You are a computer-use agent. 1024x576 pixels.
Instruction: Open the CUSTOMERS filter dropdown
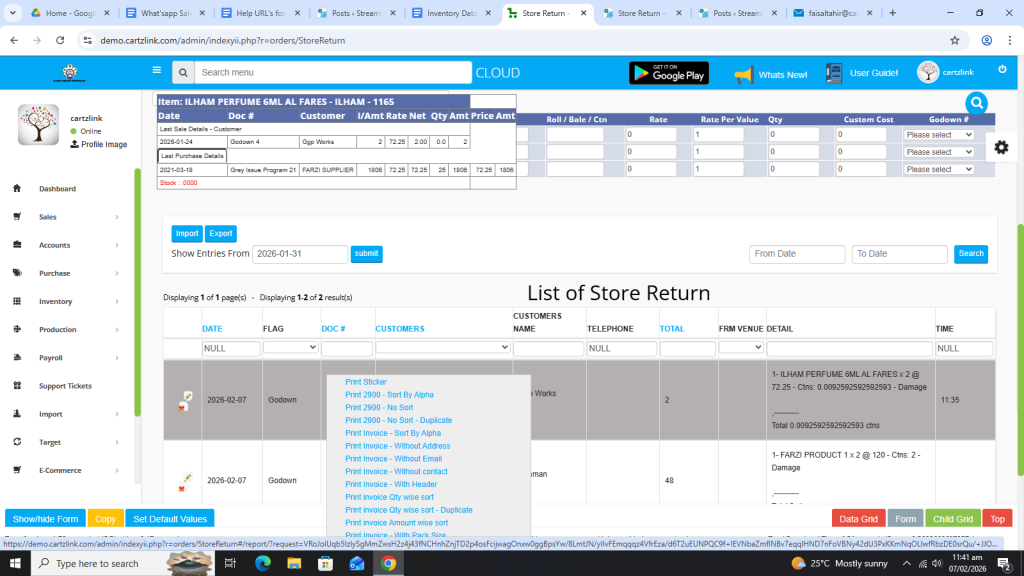pos(443,348)
